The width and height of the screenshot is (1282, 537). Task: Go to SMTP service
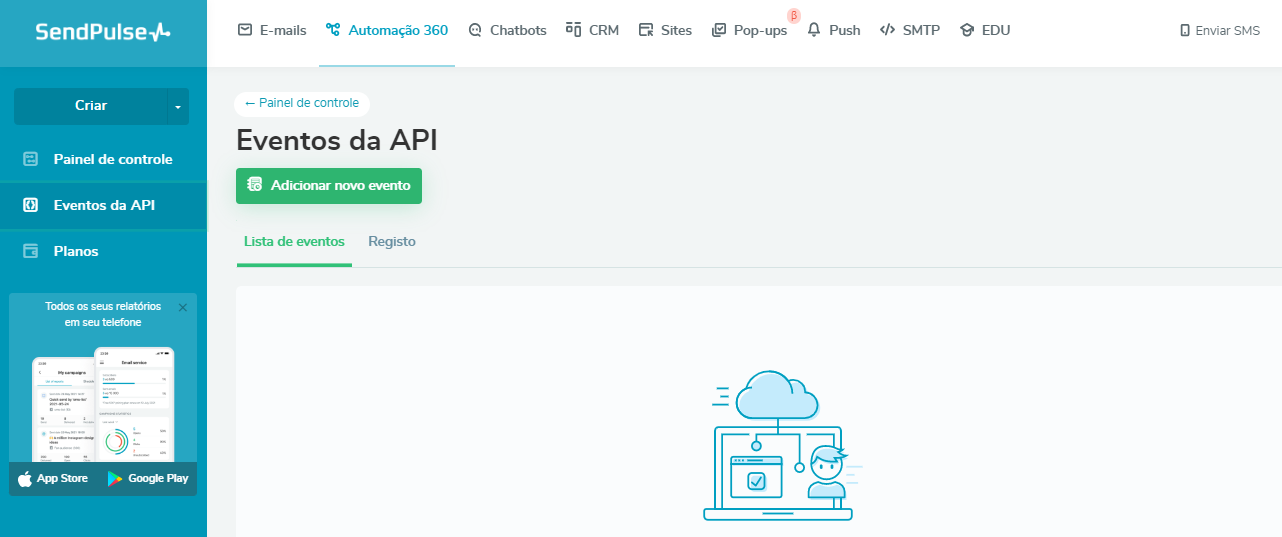pos(910,30)
